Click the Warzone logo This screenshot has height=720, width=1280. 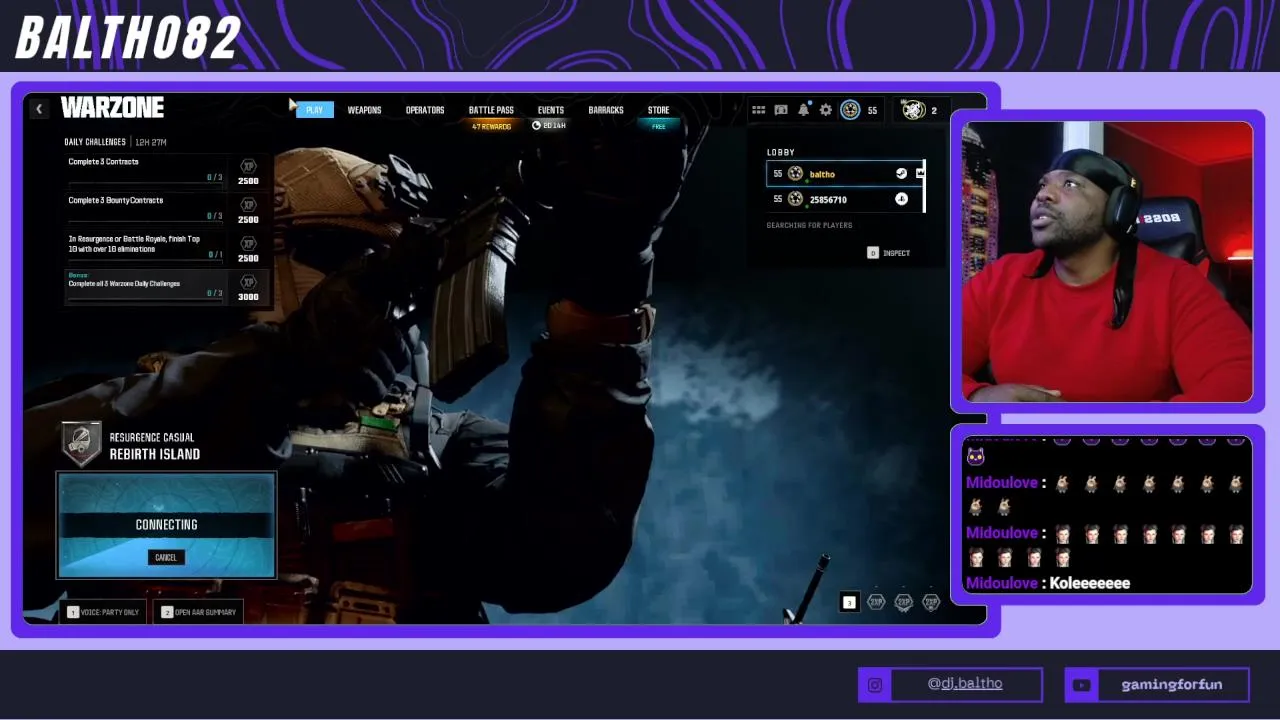(x=112, y=107)
